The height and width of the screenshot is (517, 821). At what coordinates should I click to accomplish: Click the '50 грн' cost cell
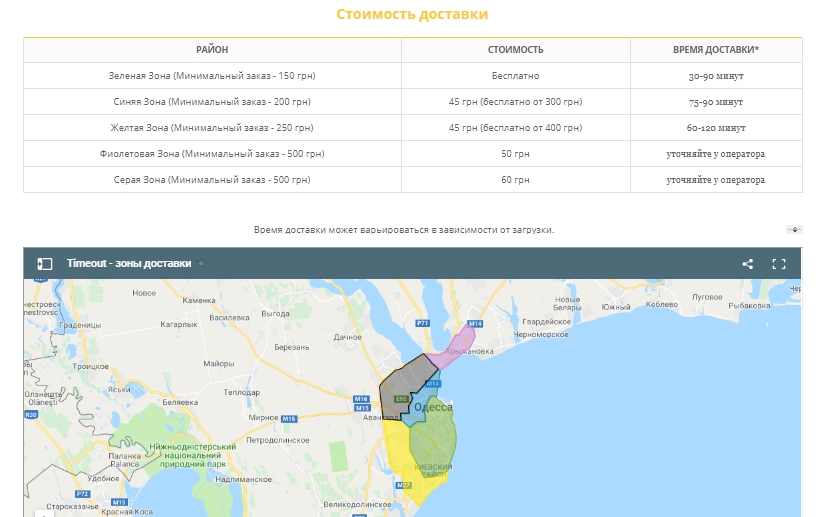(516, 153)
